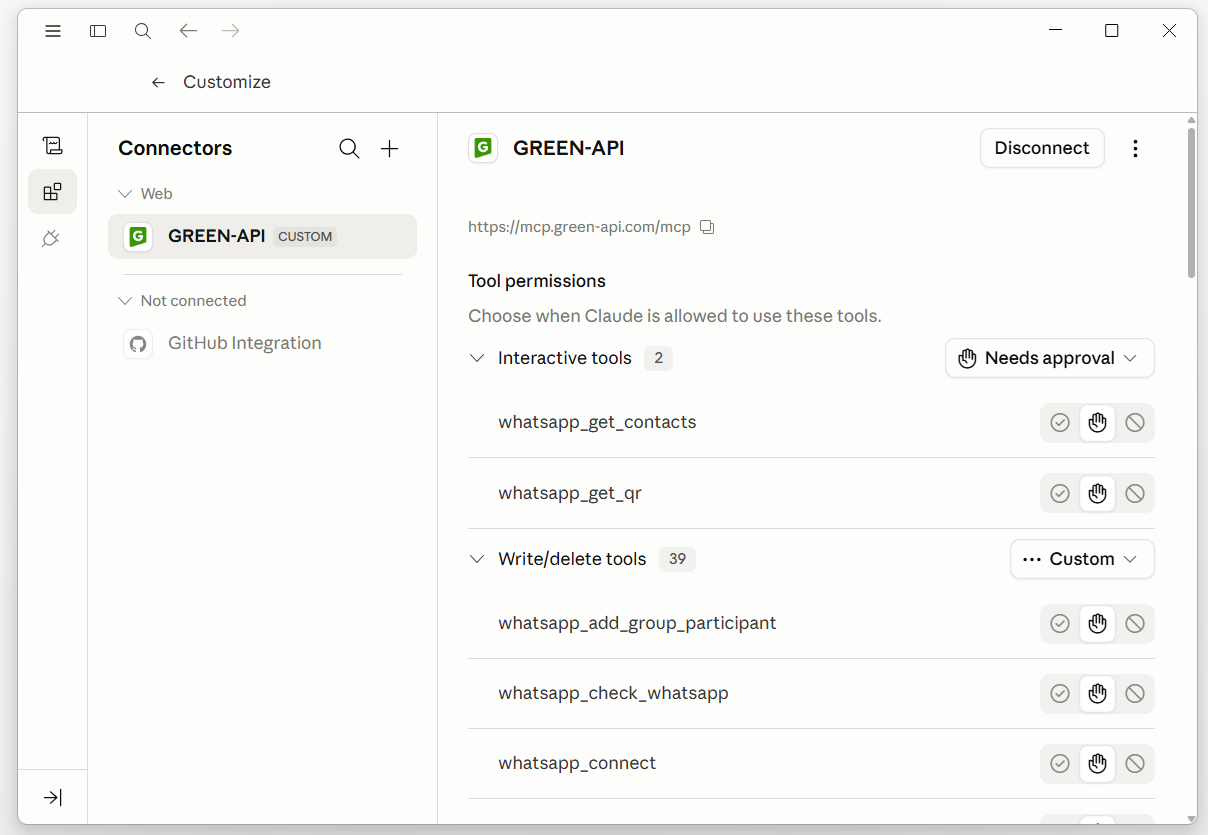Viewport: 1208px width, 835px height.
Task: Click the Tool permissions heading
Action: click(537, 281)
